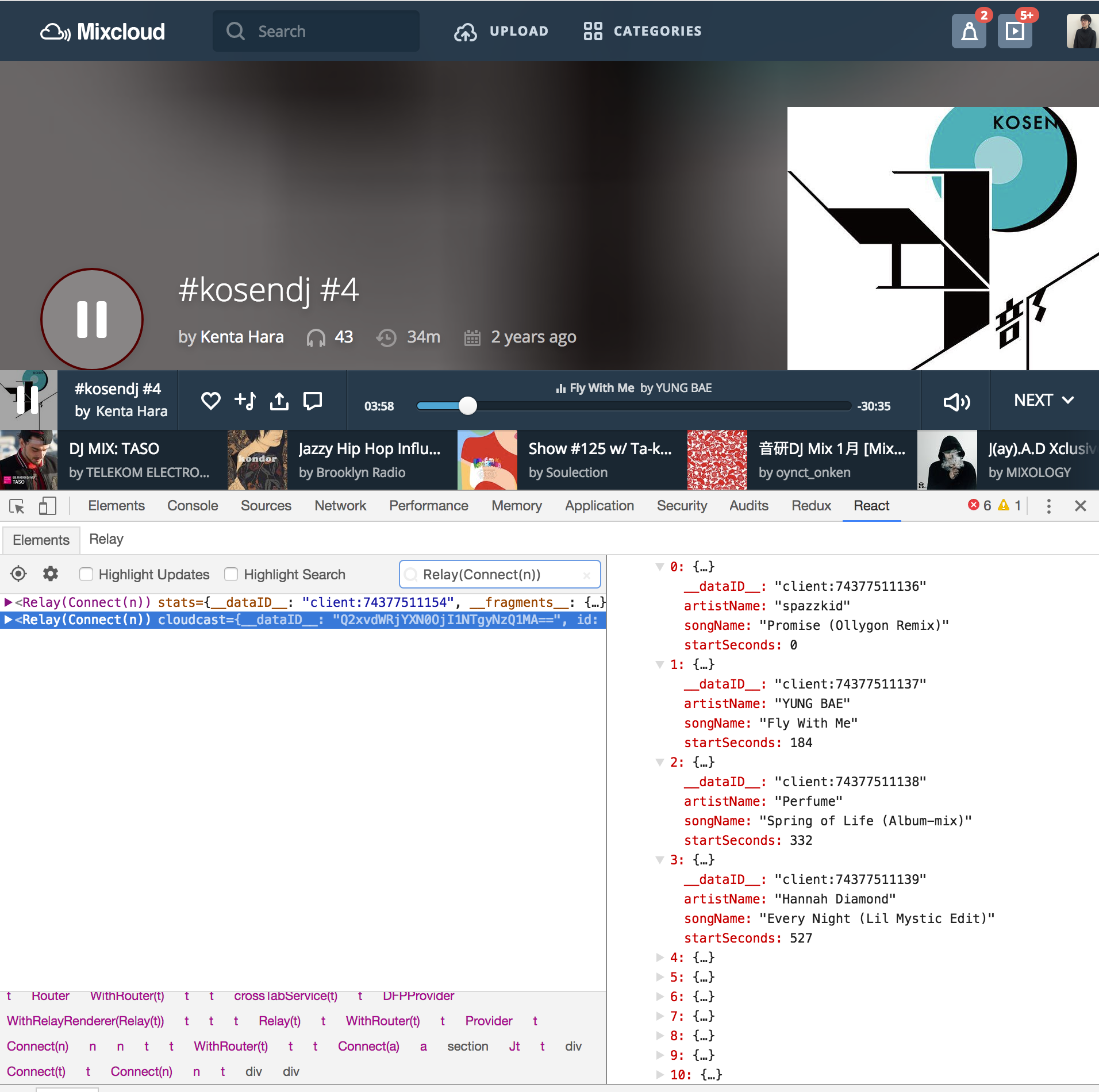1099x1092 pixels.
Task: Favorite the show with the heart icon
Action: (x=211, y=401)
